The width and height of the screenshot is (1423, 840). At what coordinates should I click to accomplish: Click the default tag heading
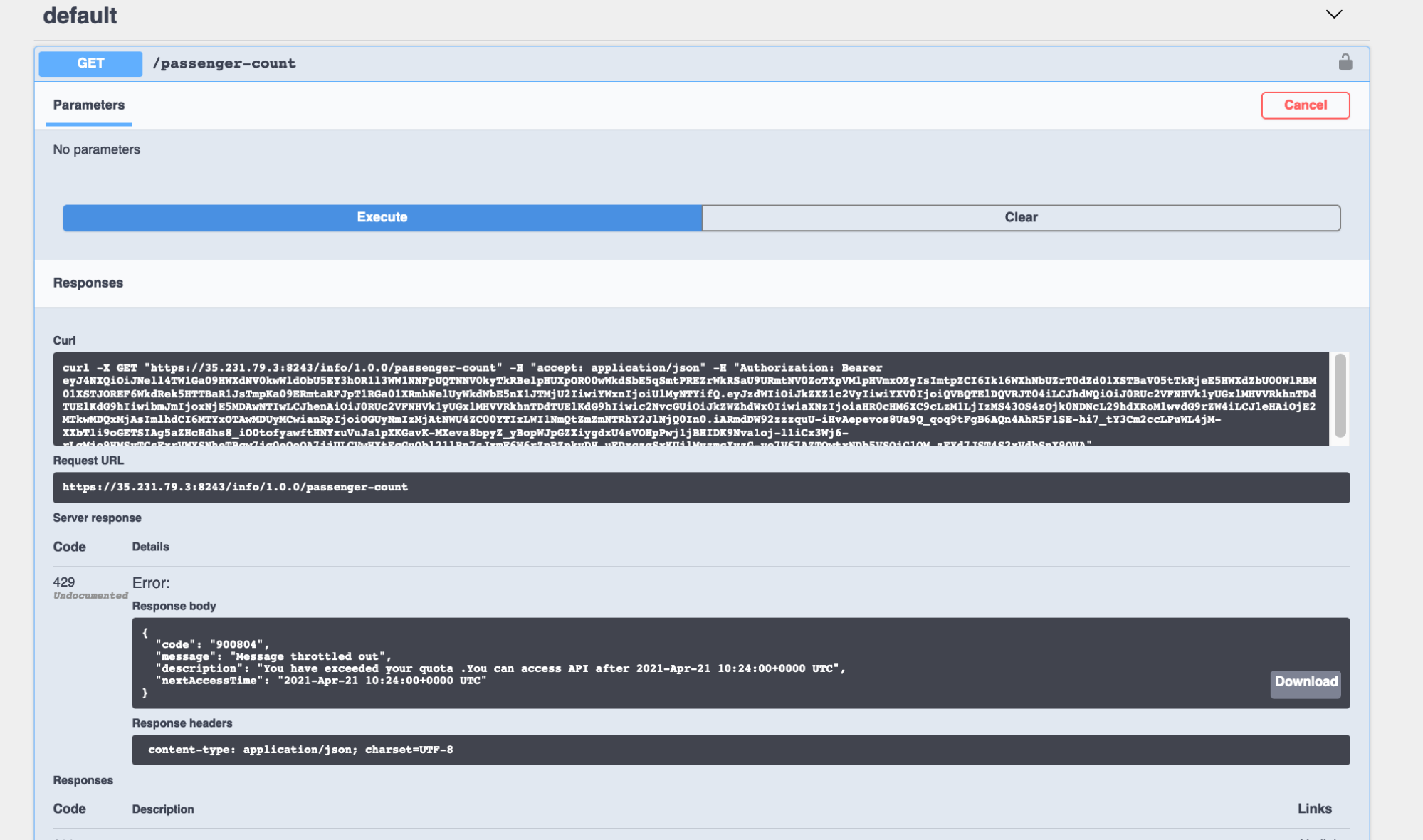pyautogui.click(x=80, y=16)
